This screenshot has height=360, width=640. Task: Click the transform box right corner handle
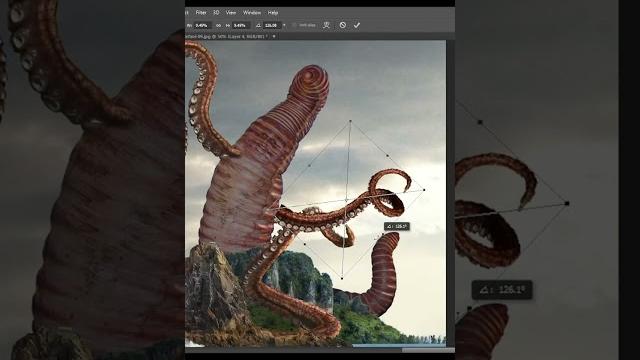(x=424, y=190)
